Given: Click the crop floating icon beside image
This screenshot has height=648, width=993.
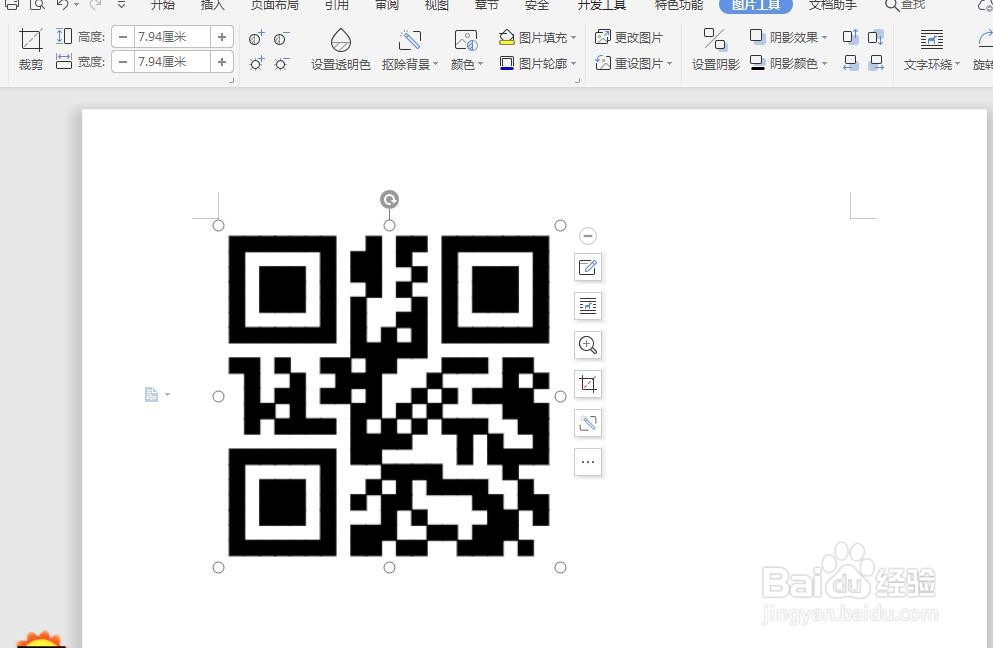Looking at the screenshot, I should pos(588,384).
